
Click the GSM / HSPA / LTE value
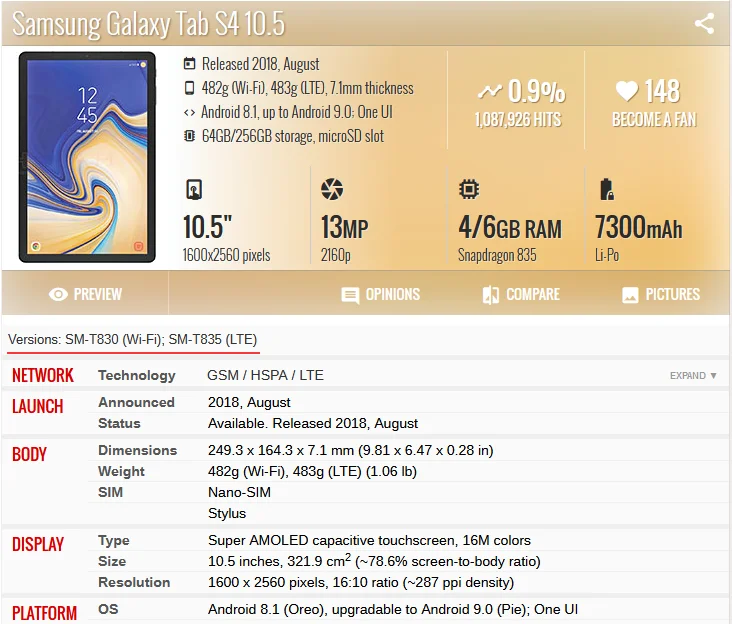(265, 375)
